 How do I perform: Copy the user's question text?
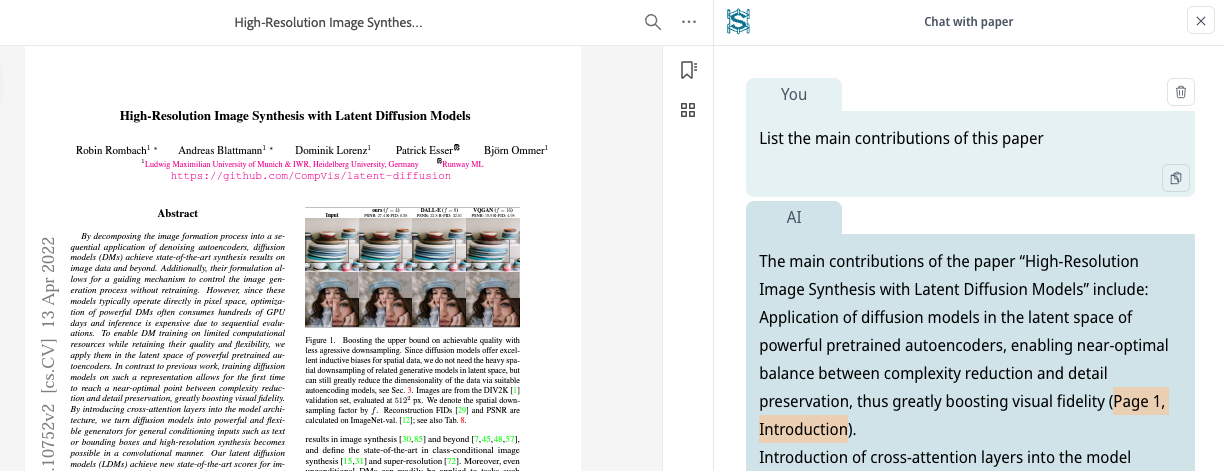[x=1175, y=178]
